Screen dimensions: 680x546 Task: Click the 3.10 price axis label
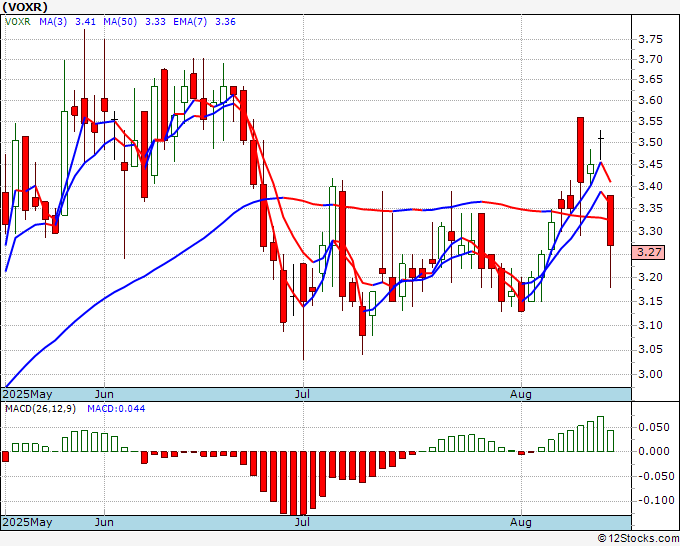pos(651,325)
